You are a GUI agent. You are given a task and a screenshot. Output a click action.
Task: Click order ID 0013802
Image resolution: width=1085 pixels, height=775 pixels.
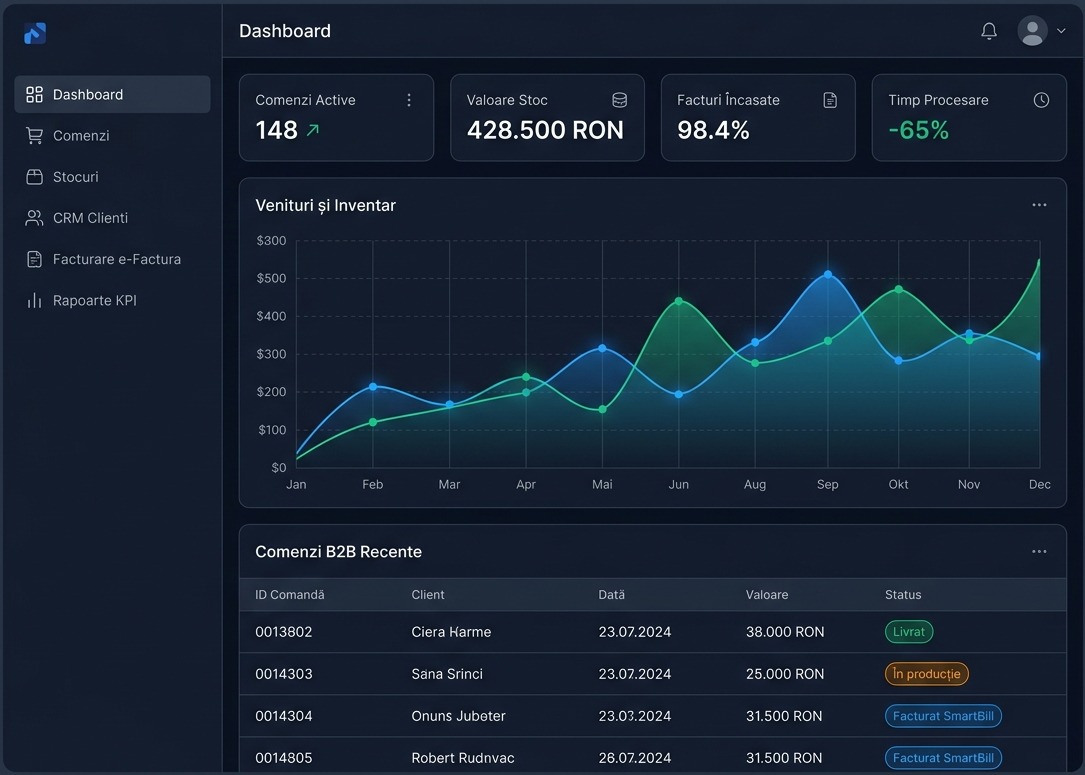point(284,632)
